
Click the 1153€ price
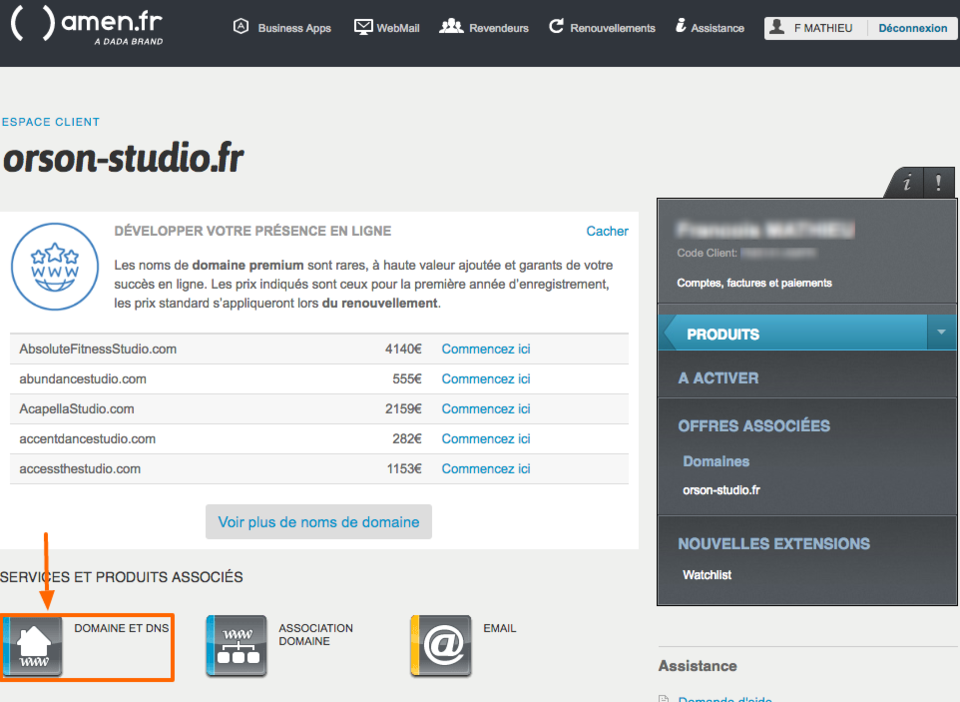point(404,469)
